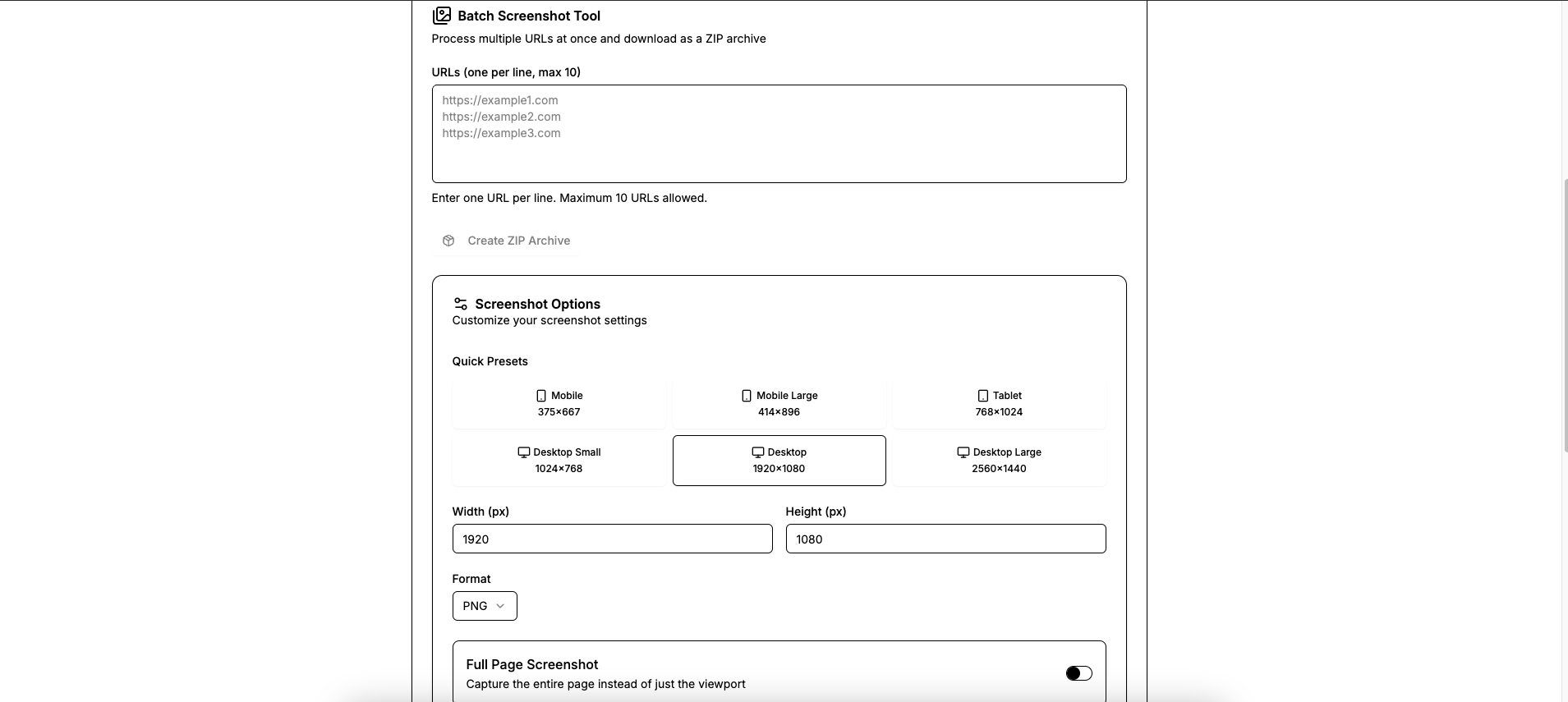The height and width of the screenshot is (702, 1568).
Task: Click the Desktop Small monitor icon
Action: coord(523,452)
